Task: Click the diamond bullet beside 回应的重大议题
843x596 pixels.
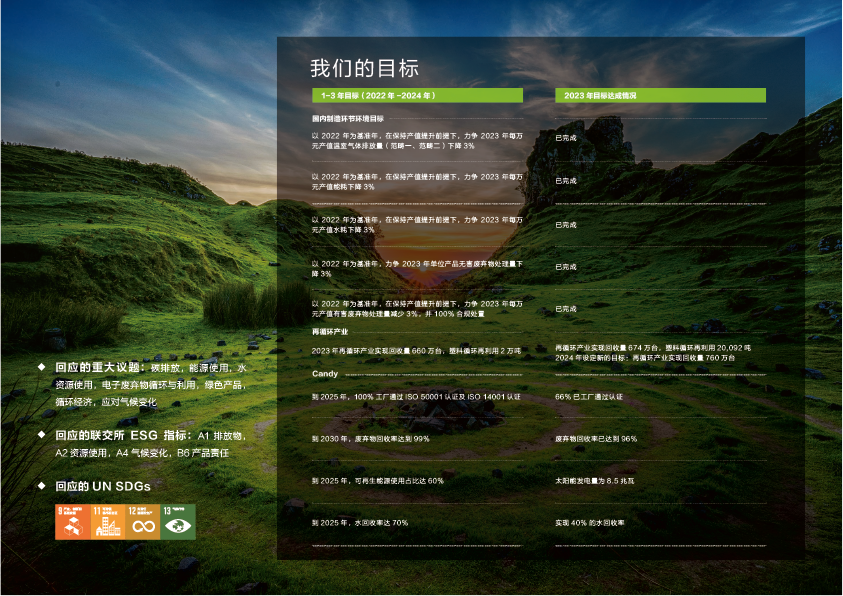Action: coord(41,367)
